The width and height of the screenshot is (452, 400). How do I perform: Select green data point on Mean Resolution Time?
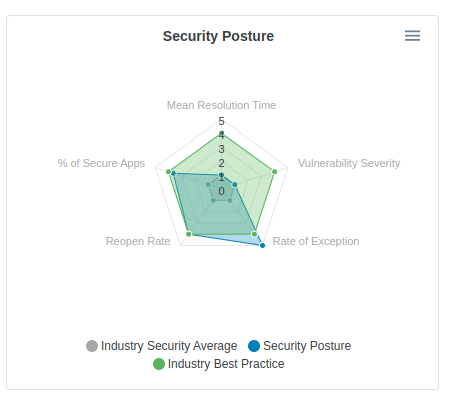coord(221,134)
